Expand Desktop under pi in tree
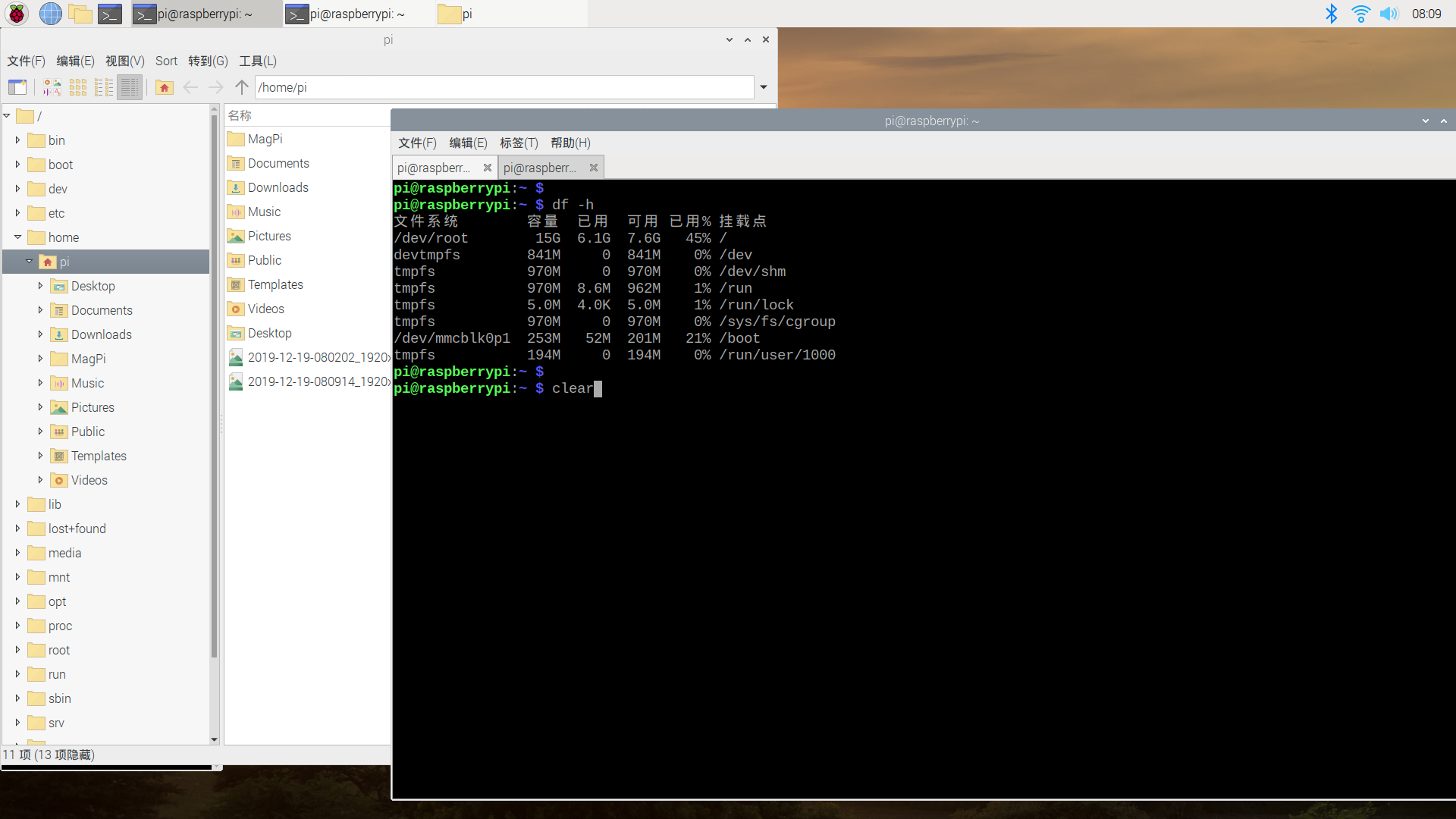The image size is (1456, 819). pyautogui.click(x=40, y=286)
